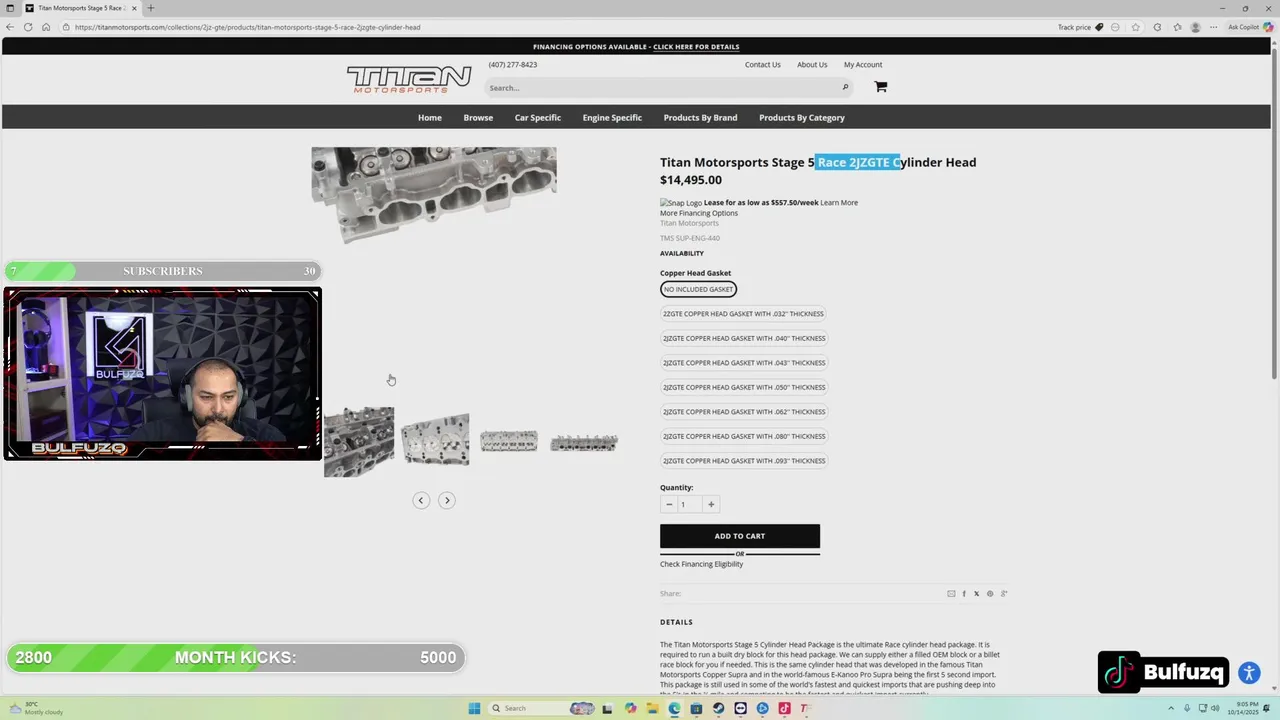Open Car Specific menu
Screen dimensions: 1280x720
tap(538, 118)
